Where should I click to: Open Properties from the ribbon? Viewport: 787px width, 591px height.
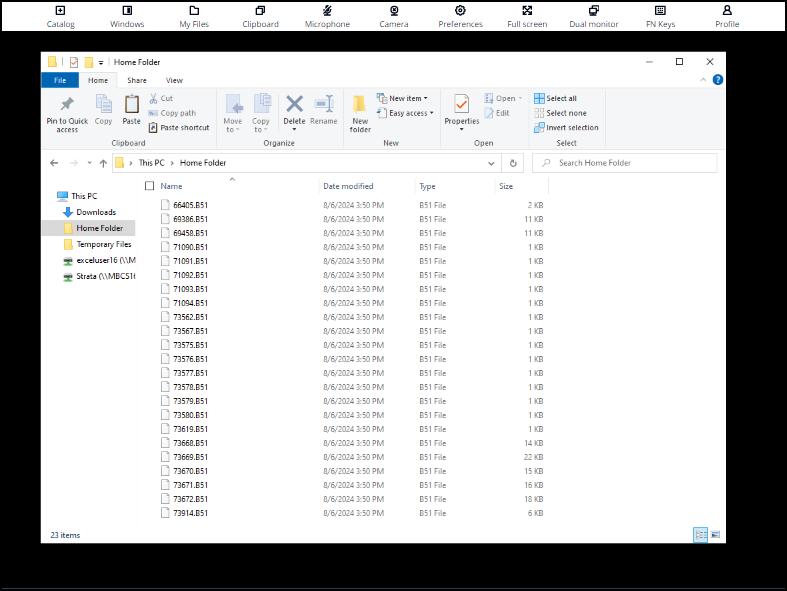click(x=461, y=105)
